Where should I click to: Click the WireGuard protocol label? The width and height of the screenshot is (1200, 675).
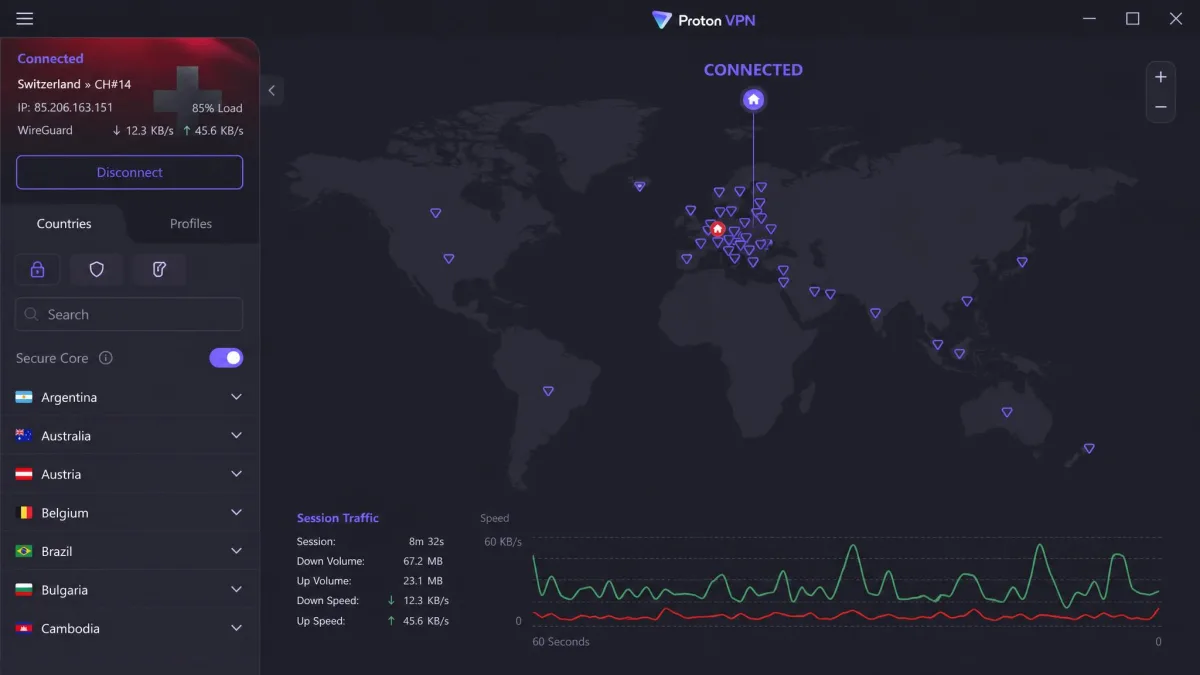(x=45, y=130)
